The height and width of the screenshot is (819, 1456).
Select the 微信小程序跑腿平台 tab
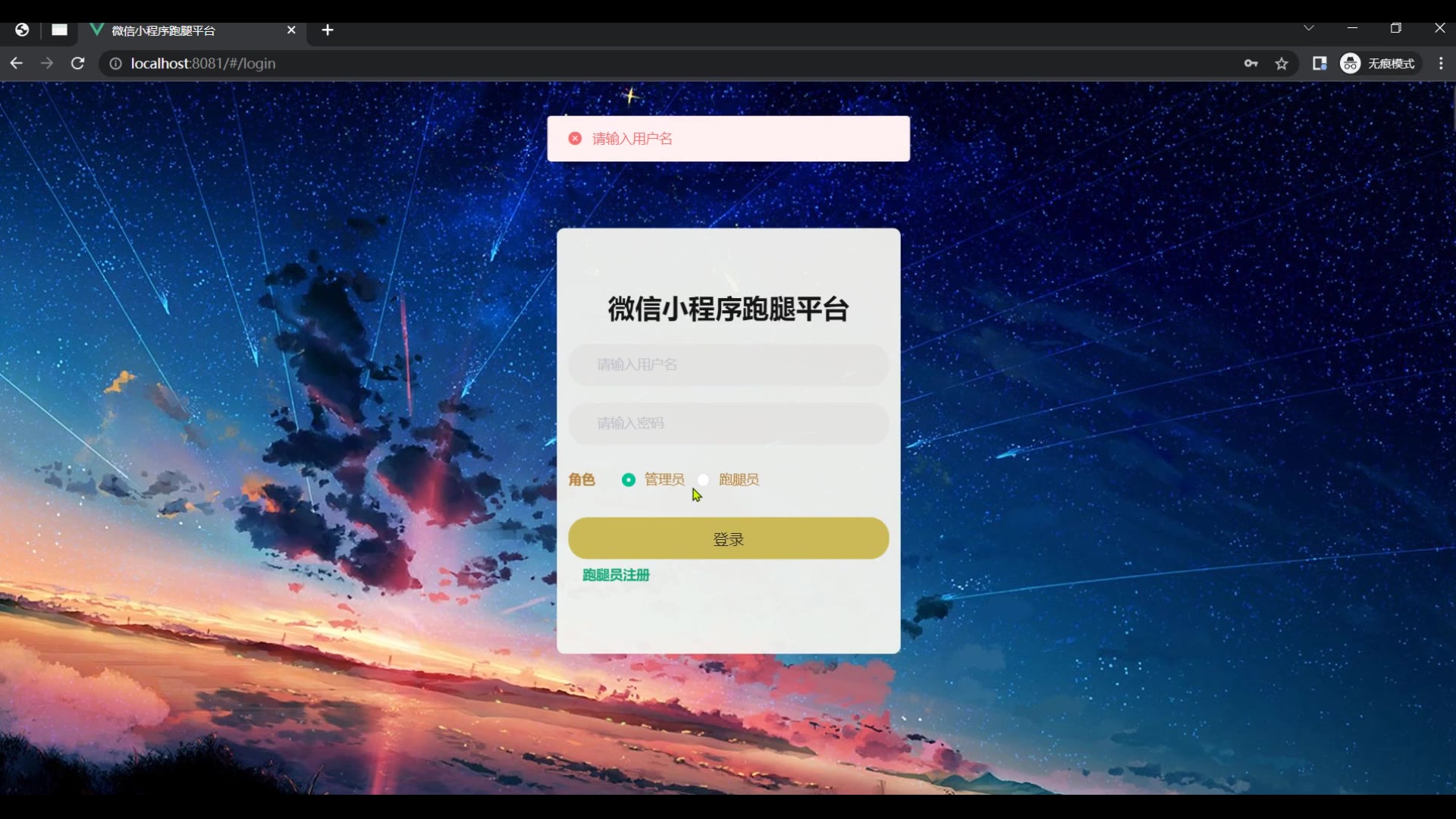coord(194,30)
